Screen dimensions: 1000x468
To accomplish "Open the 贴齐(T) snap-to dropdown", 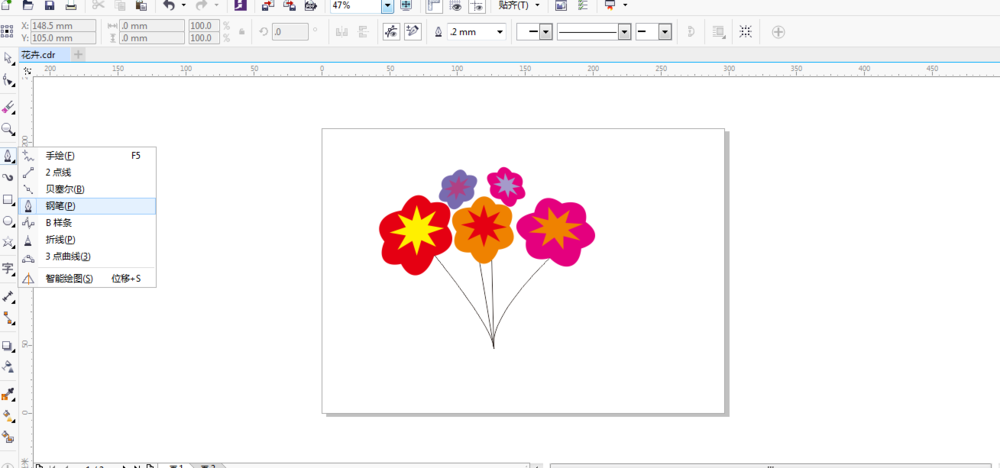I will [x=519, y=5].
